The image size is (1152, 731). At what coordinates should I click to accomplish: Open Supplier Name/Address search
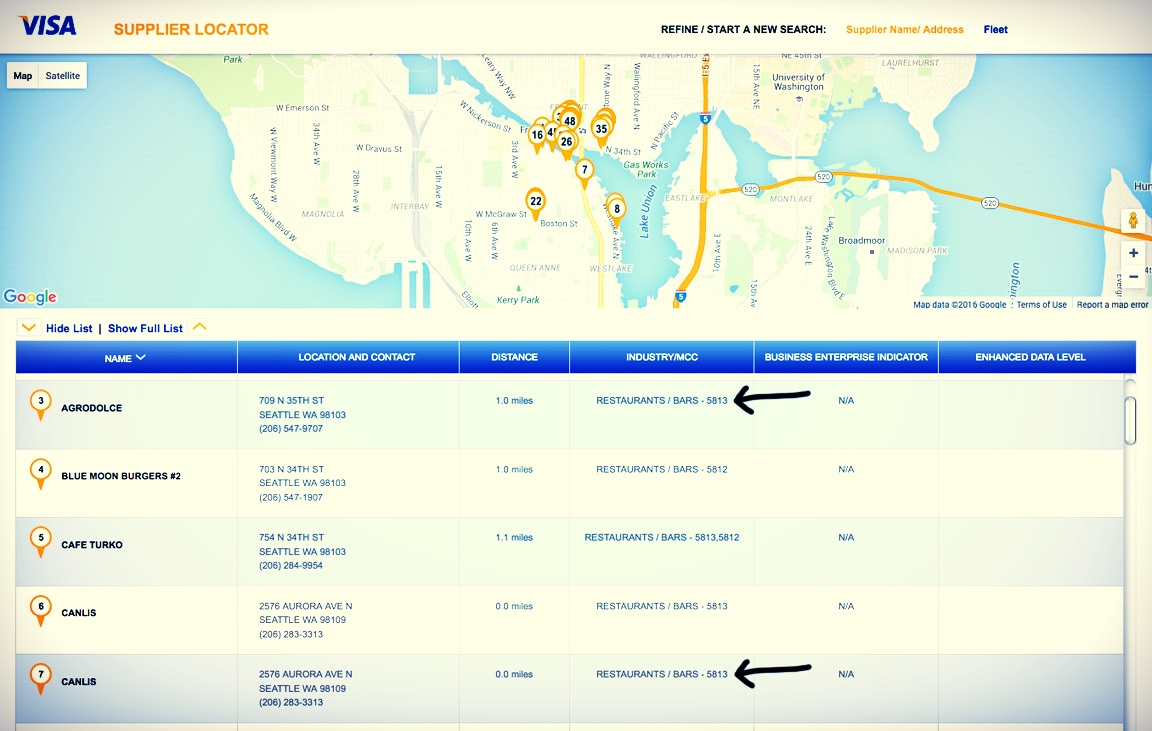[x=904, y=29]
